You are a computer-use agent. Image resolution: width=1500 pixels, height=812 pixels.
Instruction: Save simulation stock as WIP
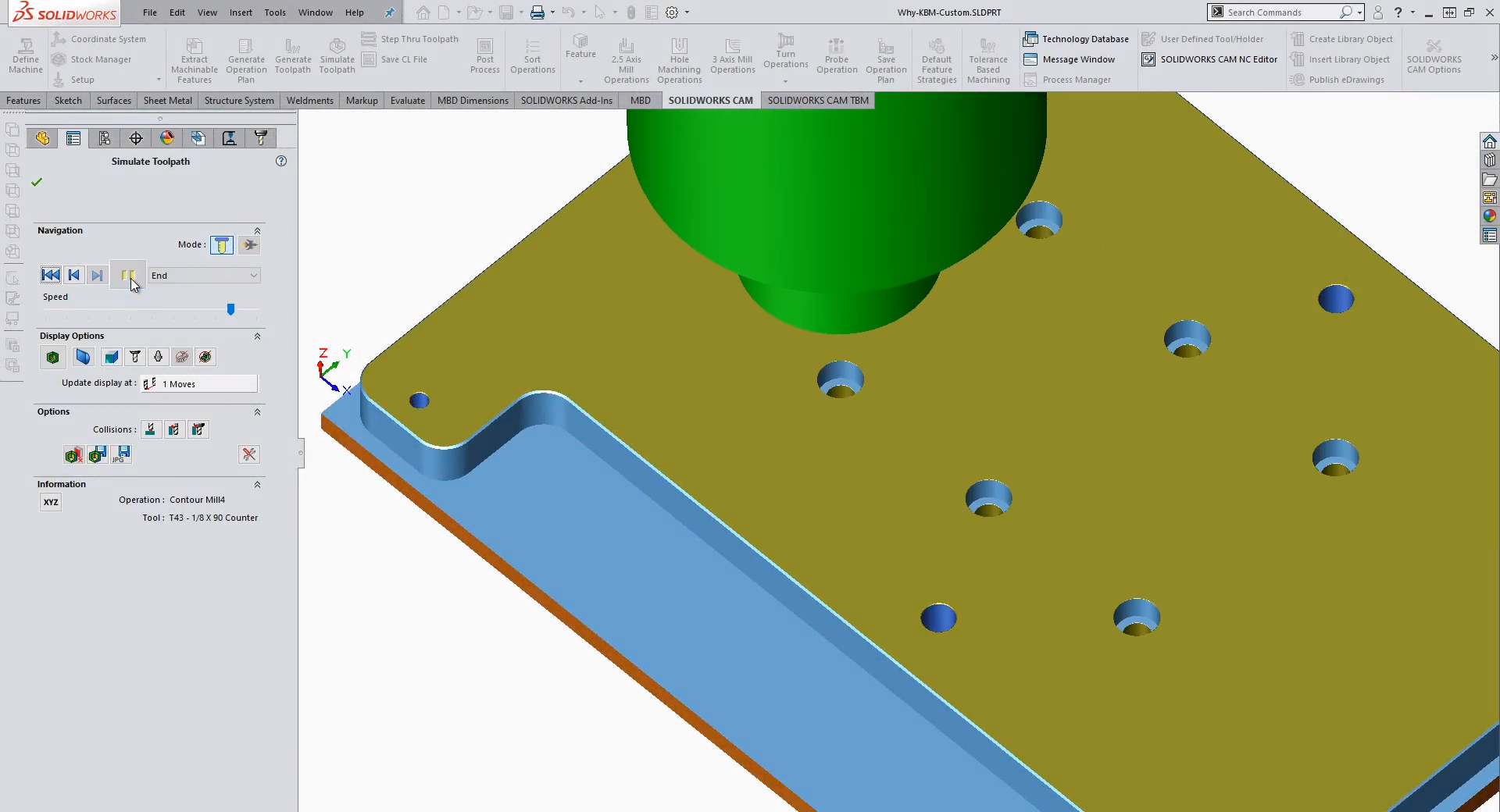98,454
